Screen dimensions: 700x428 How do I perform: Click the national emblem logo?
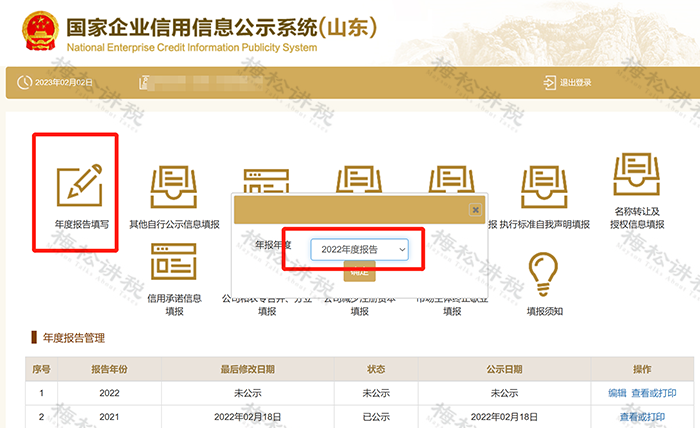pyautogui.click(x=40, y=31)
